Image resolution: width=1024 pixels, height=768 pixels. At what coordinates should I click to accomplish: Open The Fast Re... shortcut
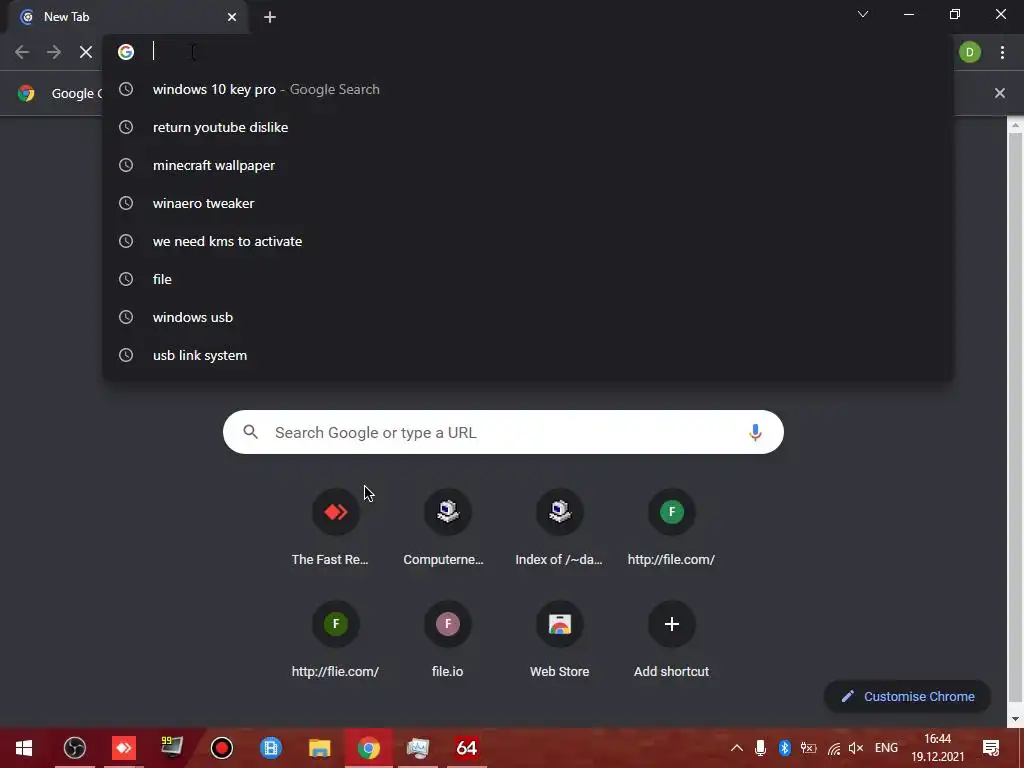pos(336,527)
